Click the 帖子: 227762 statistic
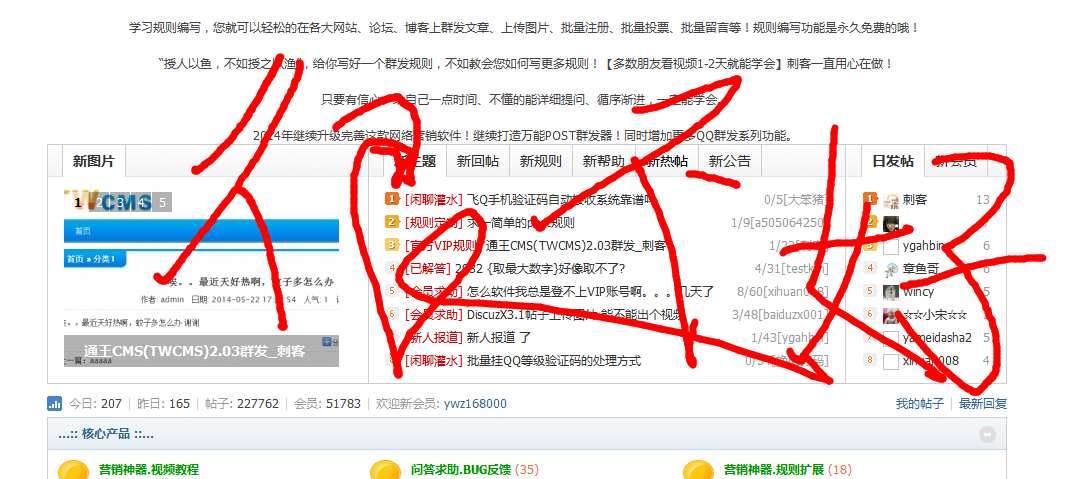The width and height of the screenshot is (1081, 479). [x=242, y=403]
